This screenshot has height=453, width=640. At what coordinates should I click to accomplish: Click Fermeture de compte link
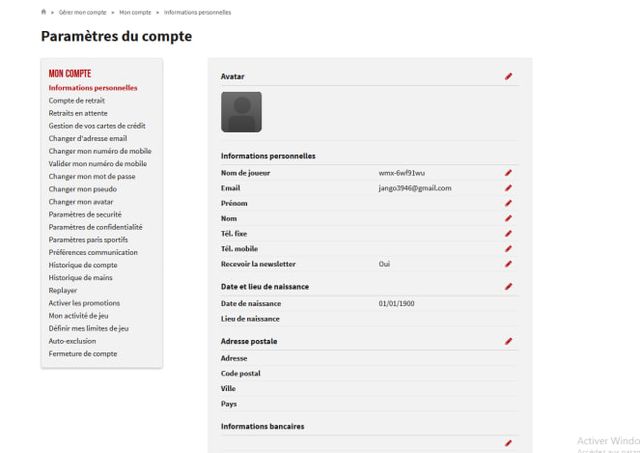pos(83,353)
